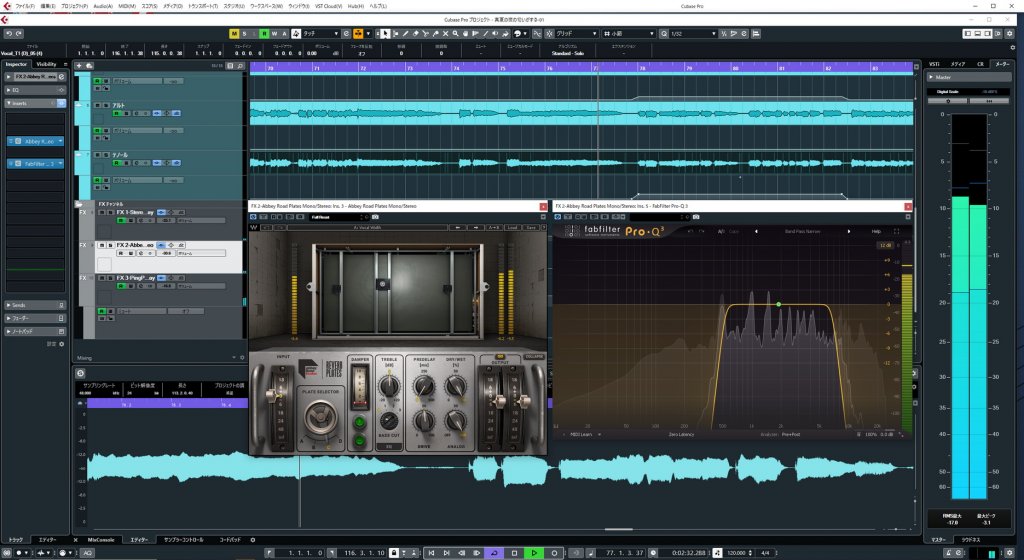
Task: Click Help in FabFilter Pro-Q 3
Action: [876, 232]
